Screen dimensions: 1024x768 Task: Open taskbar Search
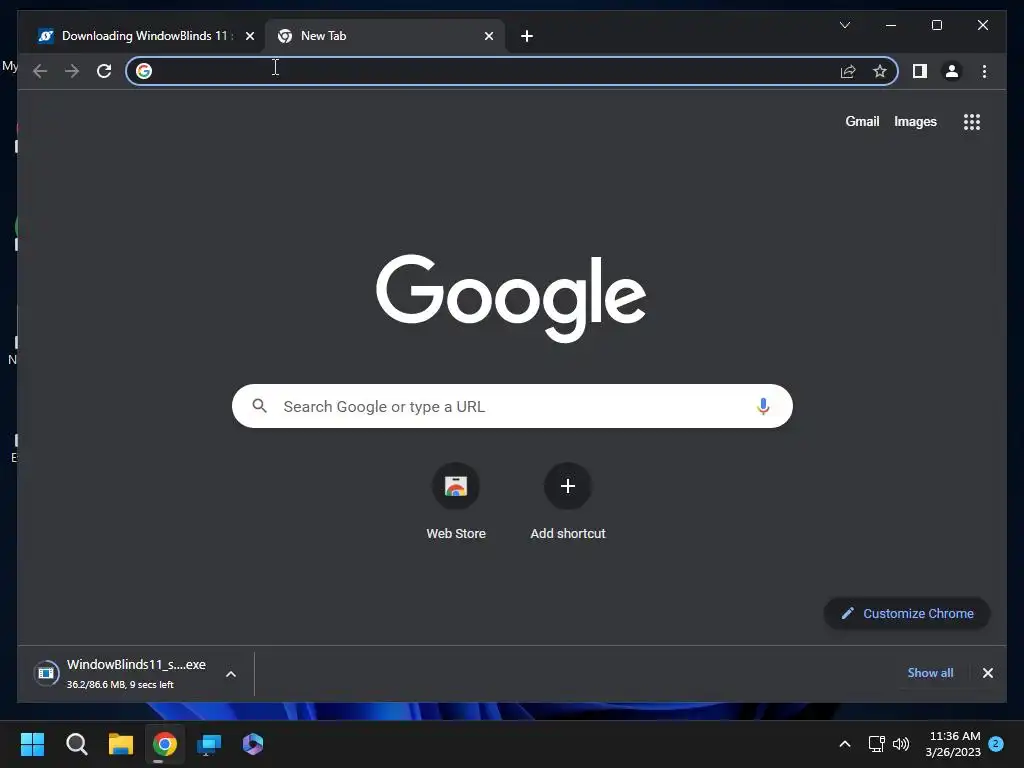pos(77,744)
